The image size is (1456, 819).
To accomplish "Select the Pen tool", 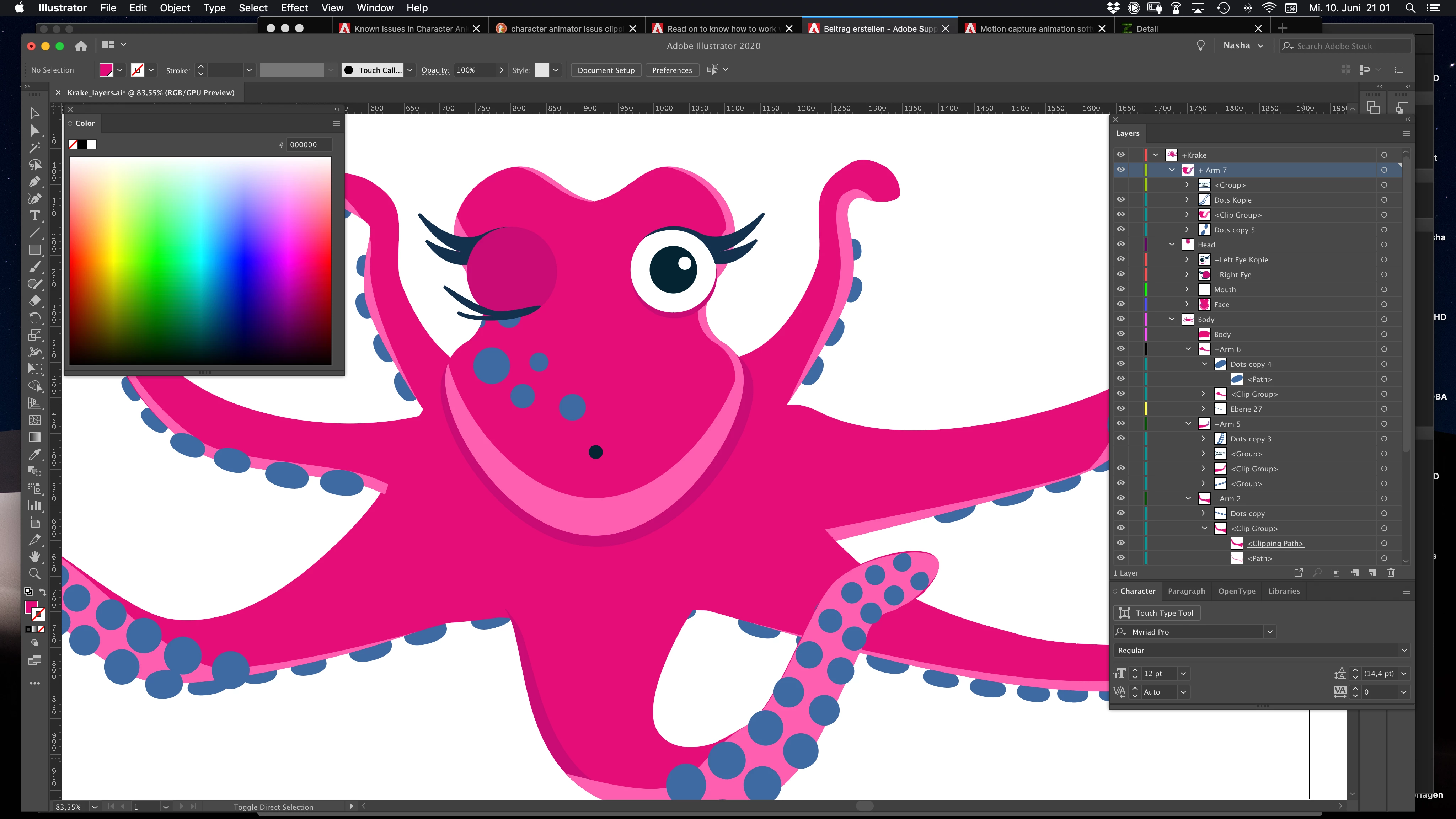I will tap(34, 181).
